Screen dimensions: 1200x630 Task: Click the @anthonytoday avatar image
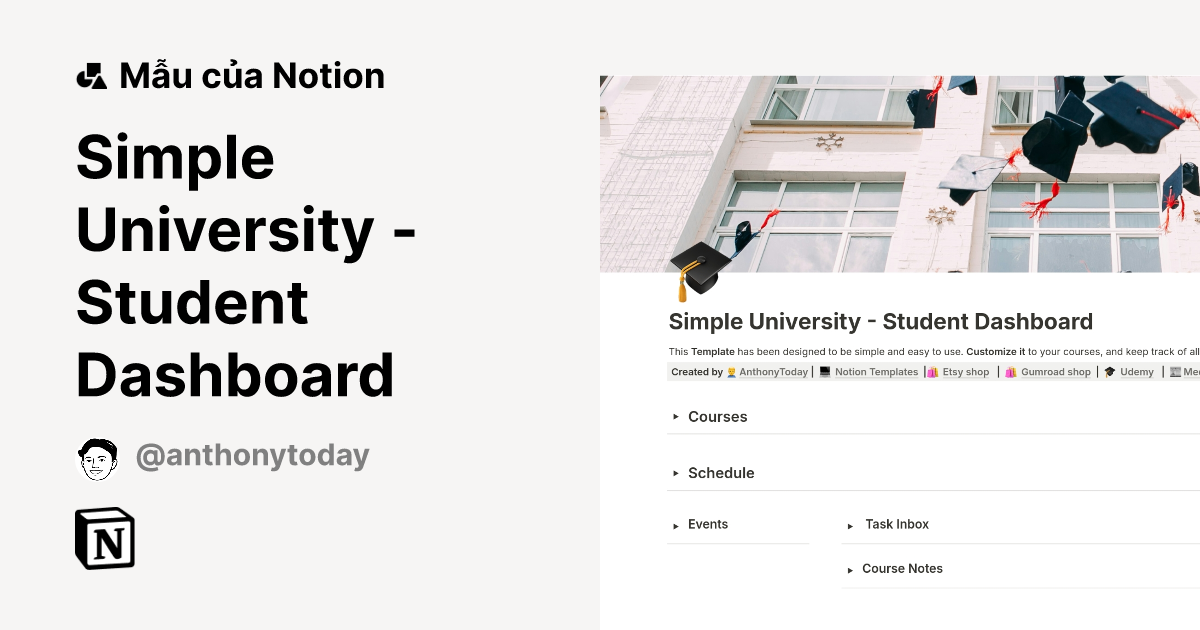98,455
